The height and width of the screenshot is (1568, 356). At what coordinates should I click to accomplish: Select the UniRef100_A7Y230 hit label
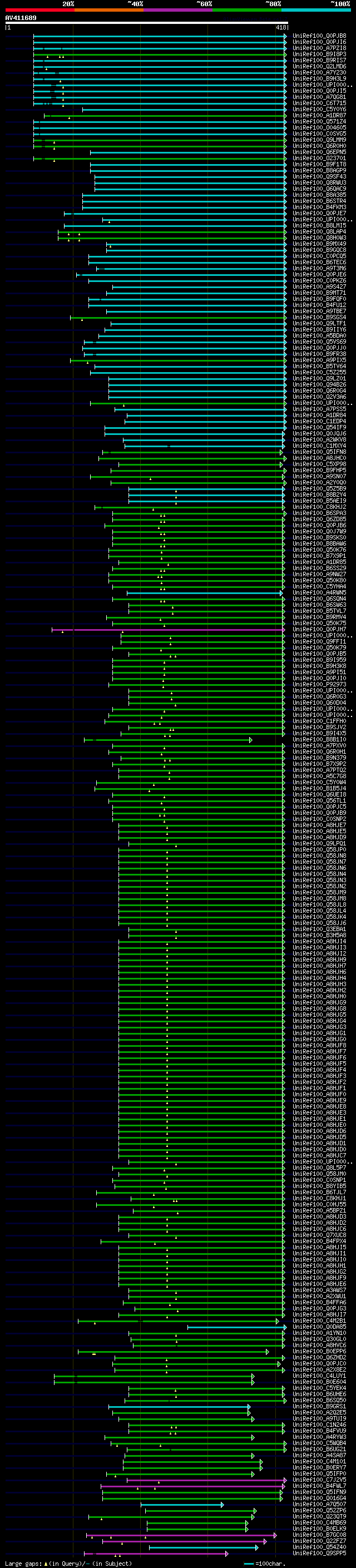[319, 72]
